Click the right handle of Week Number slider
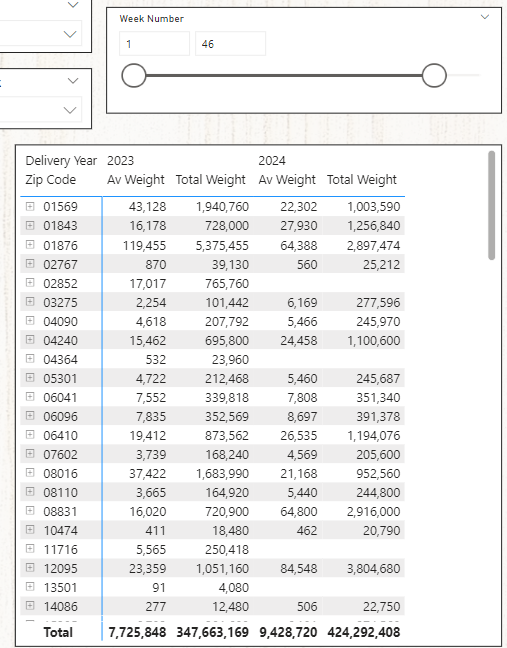This screenshot has height=648, width=507. (434, 75)
